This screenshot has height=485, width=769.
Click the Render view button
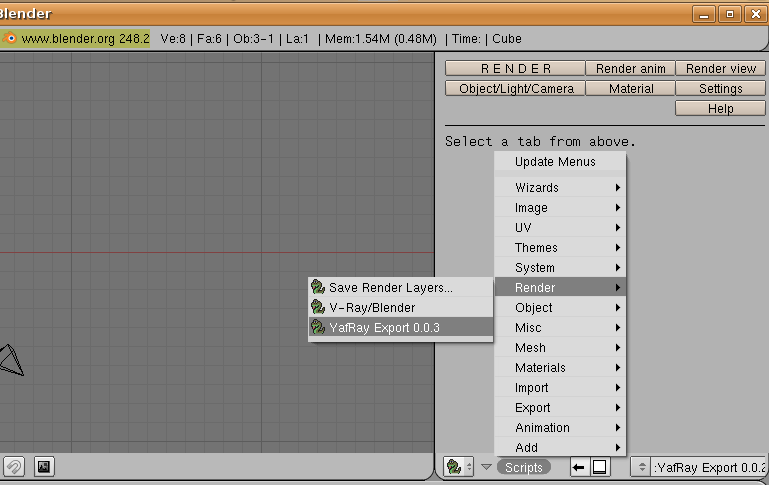720,69
